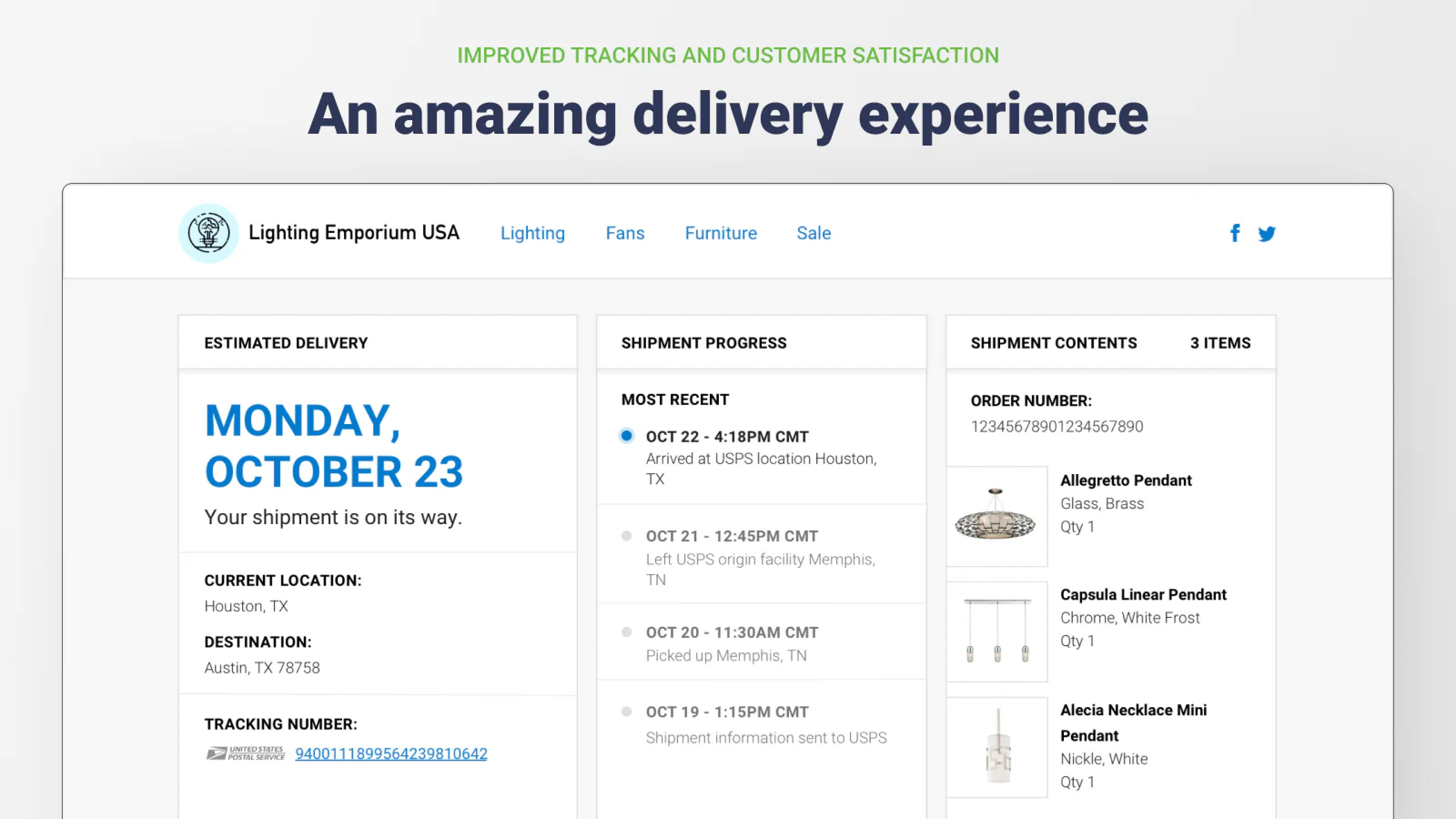Select the Oct 20 pickup status indicator
The width and height of the screenshot is (1456, 819).
click(x=627, y=632)
